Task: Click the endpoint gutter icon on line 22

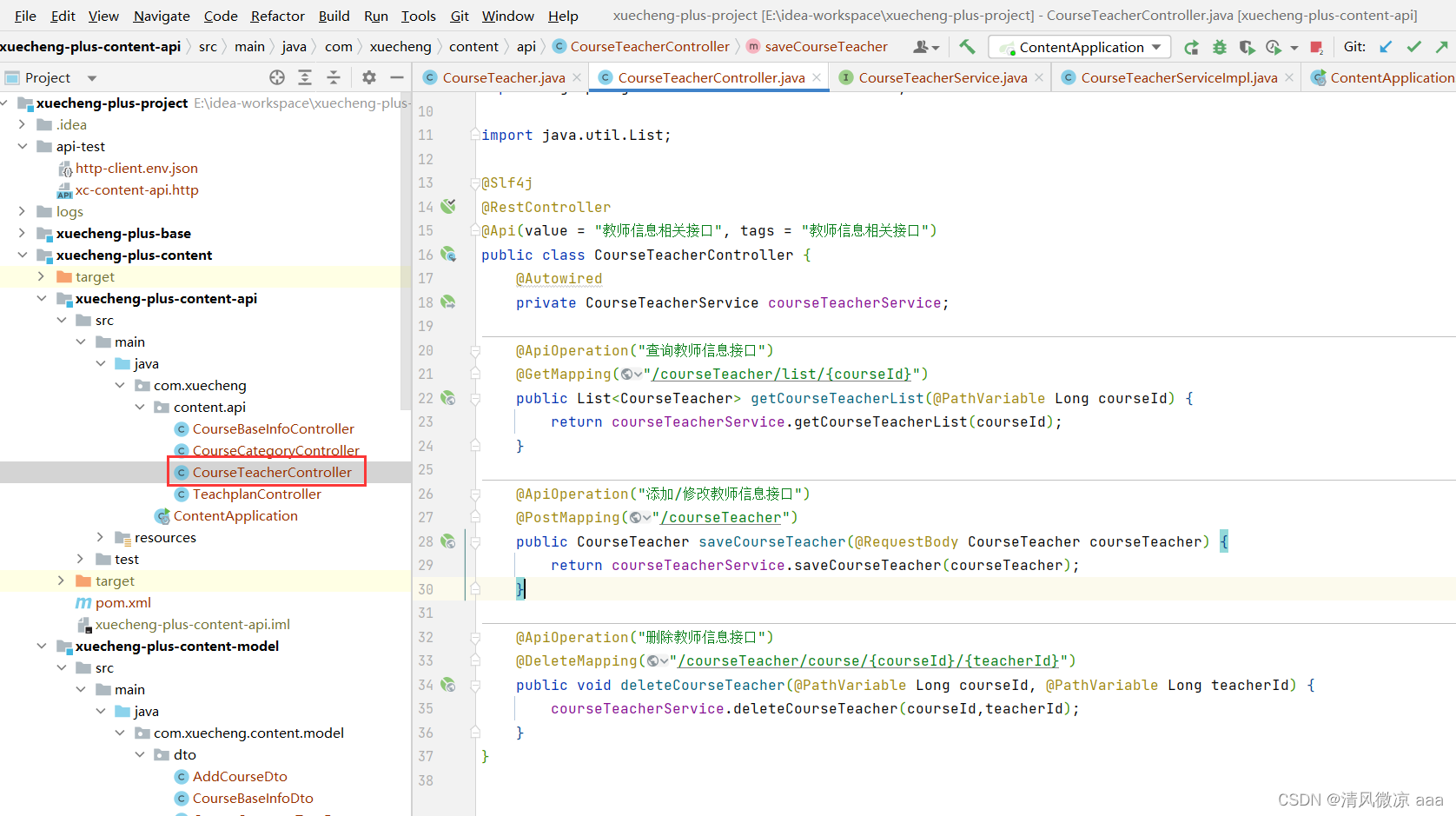Action: [x=448, y=398]
